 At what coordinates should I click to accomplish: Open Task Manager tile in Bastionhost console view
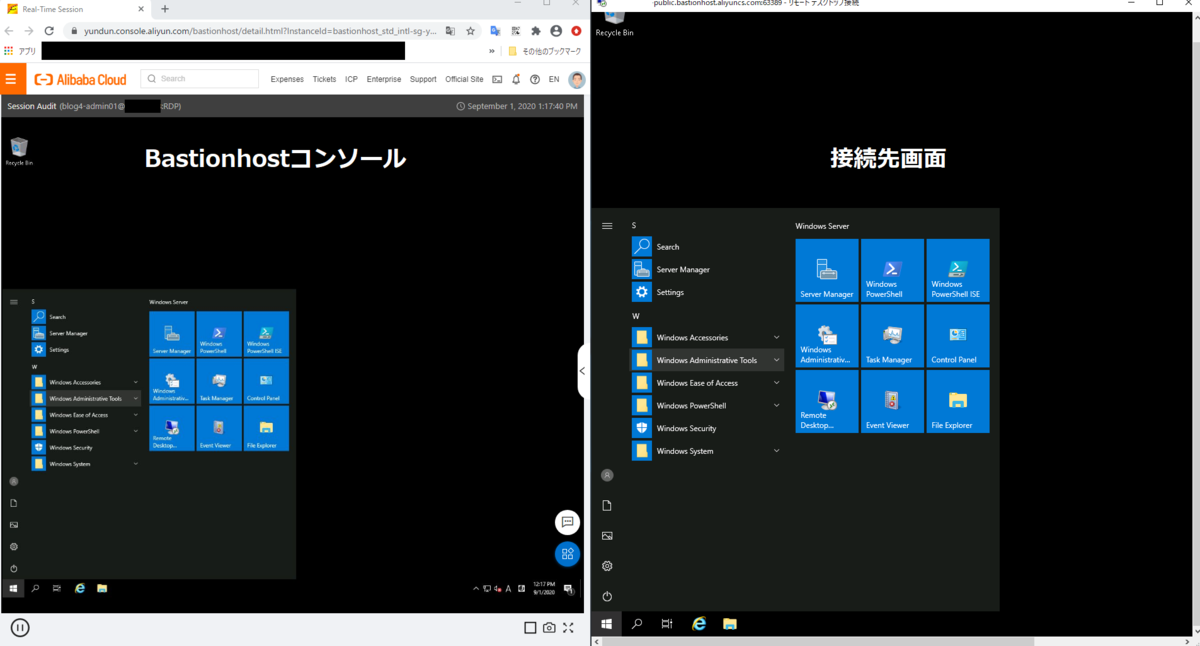tap(218, 381)
